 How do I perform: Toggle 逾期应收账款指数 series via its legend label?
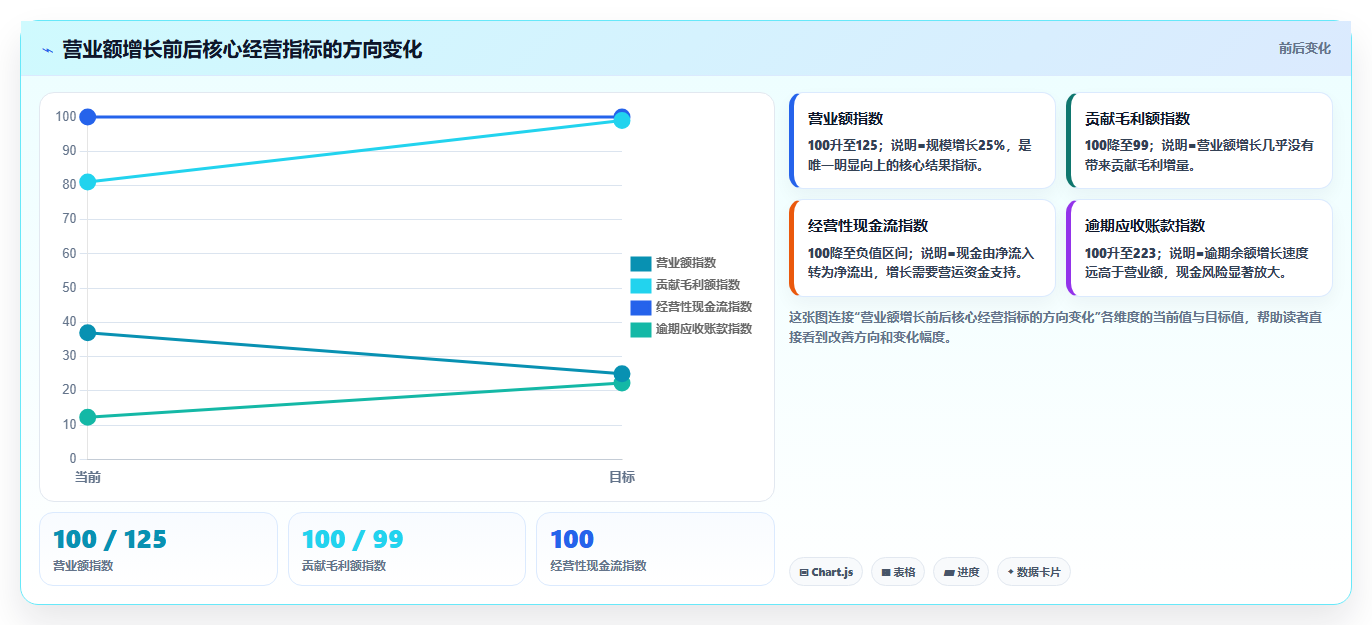tap(704, 329)
